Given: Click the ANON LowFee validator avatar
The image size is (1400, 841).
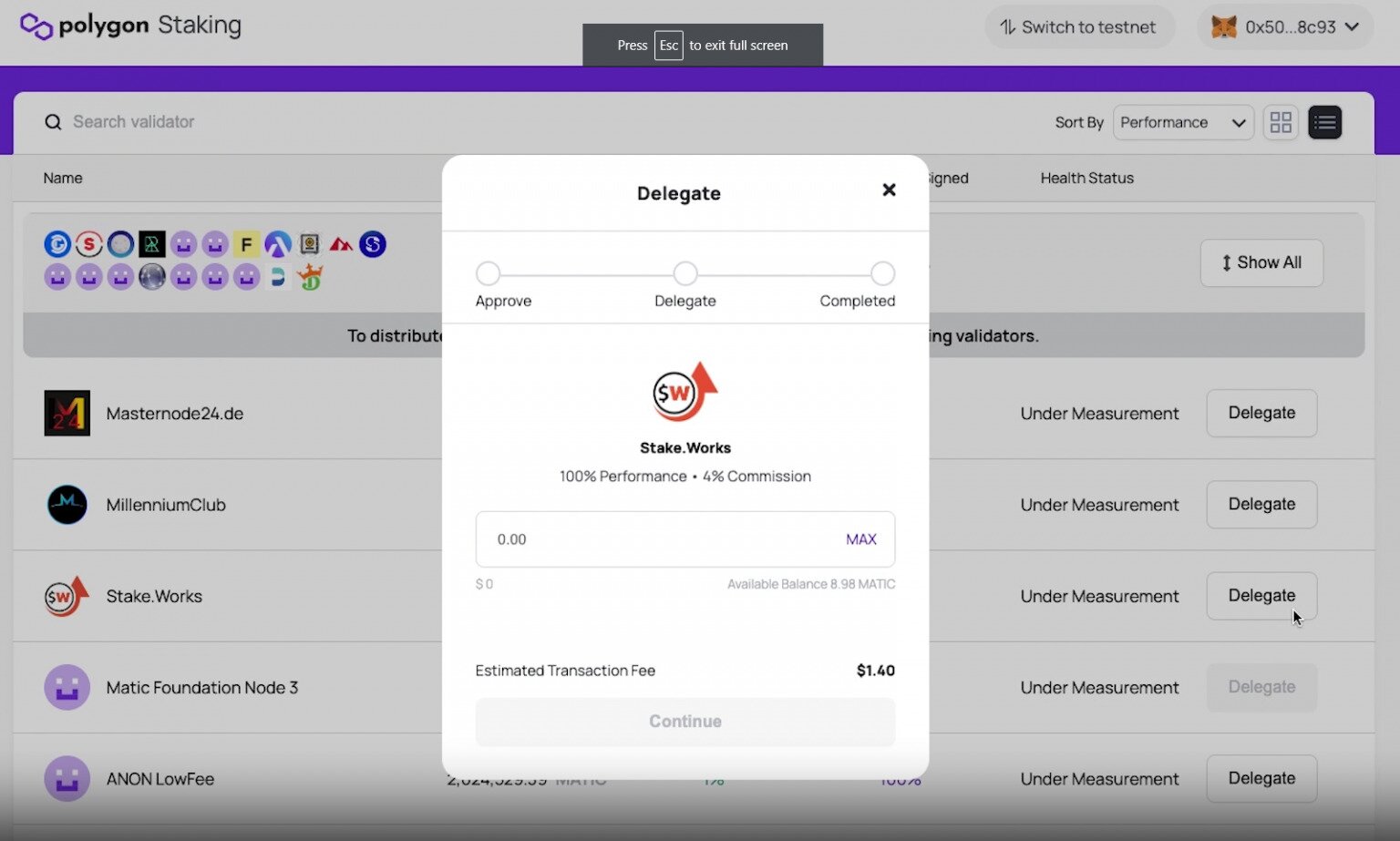Looking at the screenshot, I should [x=67, y=779].
